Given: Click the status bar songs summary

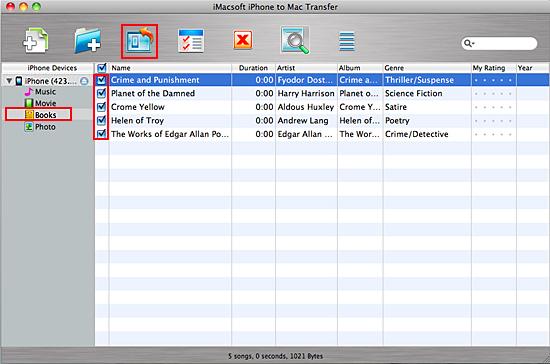Looking at the screenshot, I should pyautogui.click(x=275, y=356).
